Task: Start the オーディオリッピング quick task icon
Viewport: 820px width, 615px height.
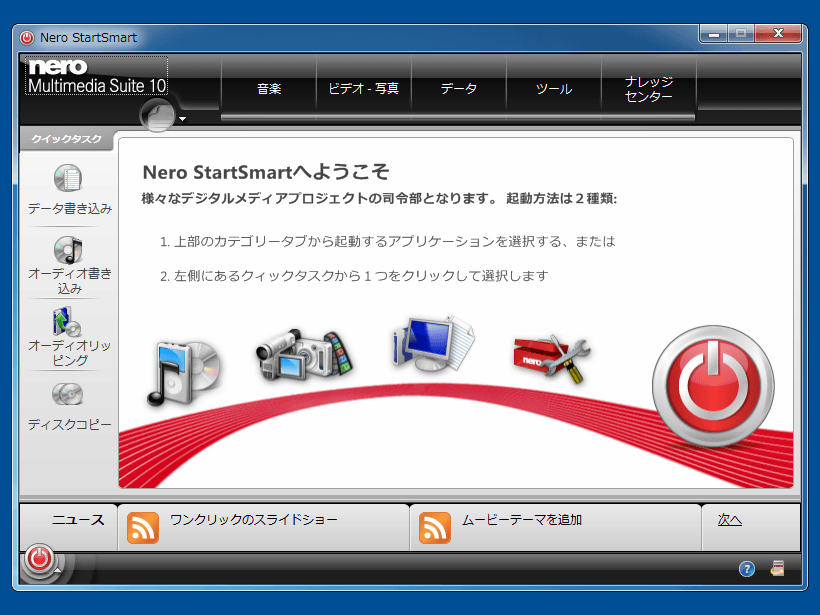Action: [x=67, y=322]
